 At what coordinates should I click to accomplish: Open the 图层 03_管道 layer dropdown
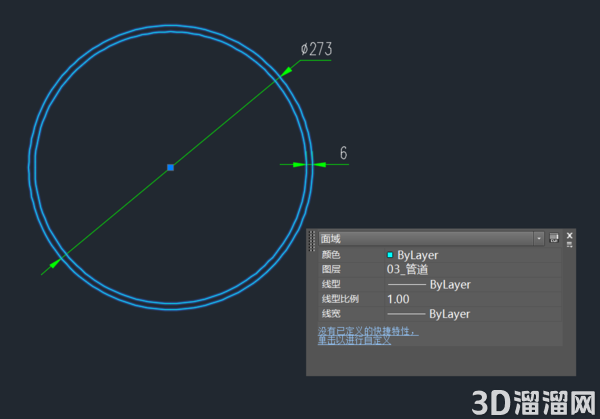pyautogui.click(x=473, y=269)
